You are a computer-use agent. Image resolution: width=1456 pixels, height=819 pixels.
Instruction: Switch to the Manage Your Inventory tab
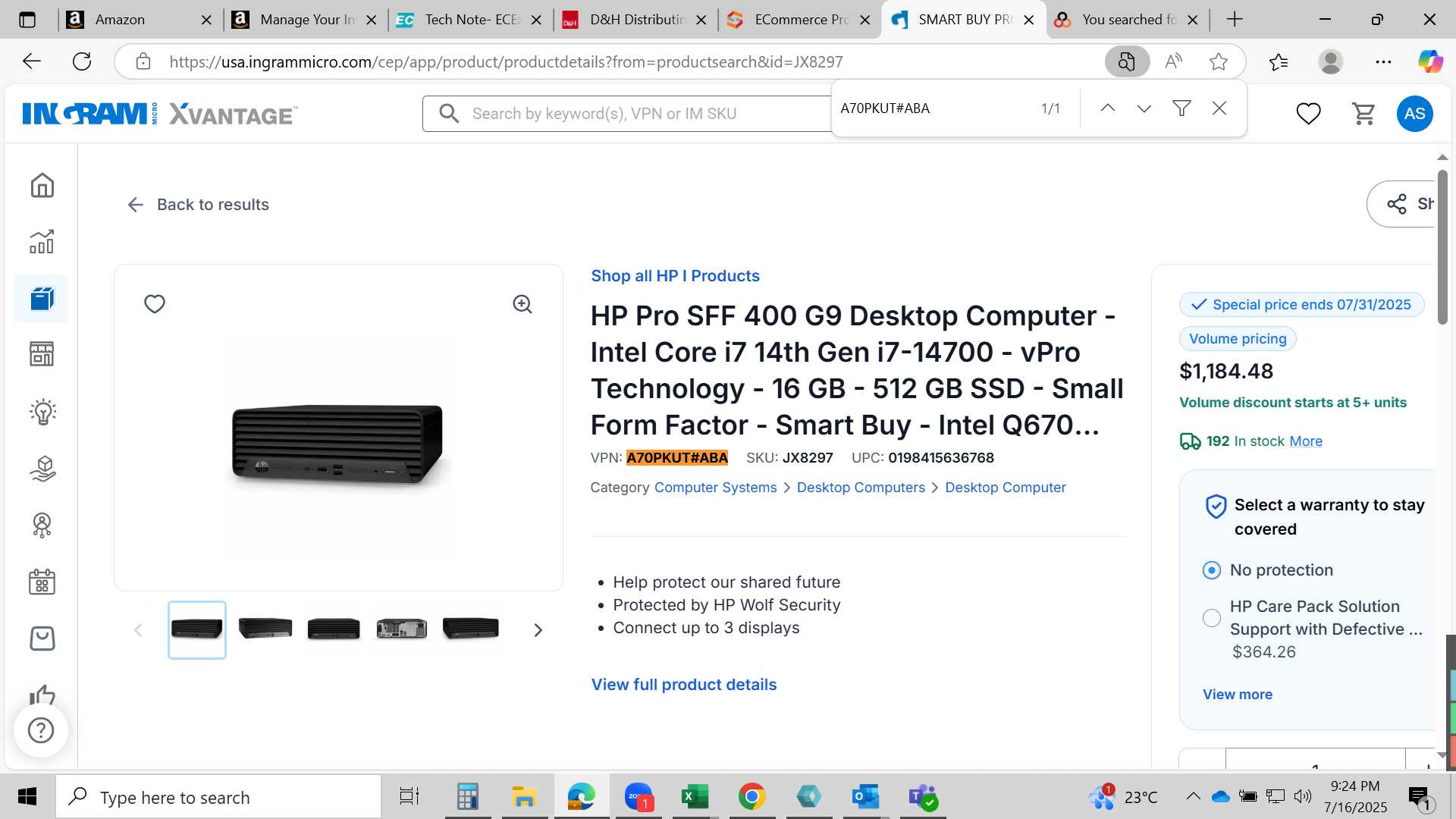tap(306, 20)
